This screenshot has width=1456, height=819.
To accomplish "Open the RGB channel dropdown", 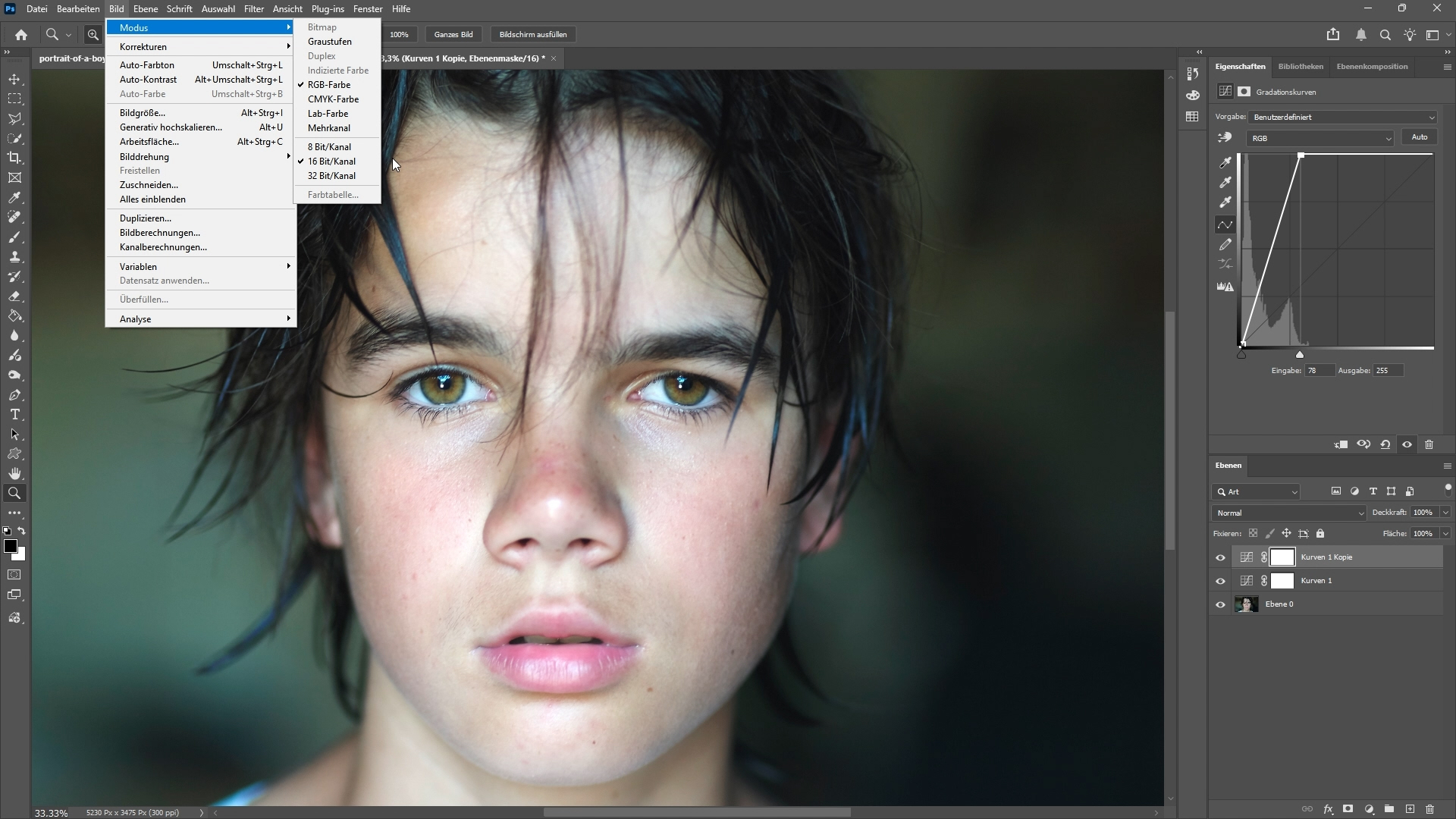I will coord(1319,139).
